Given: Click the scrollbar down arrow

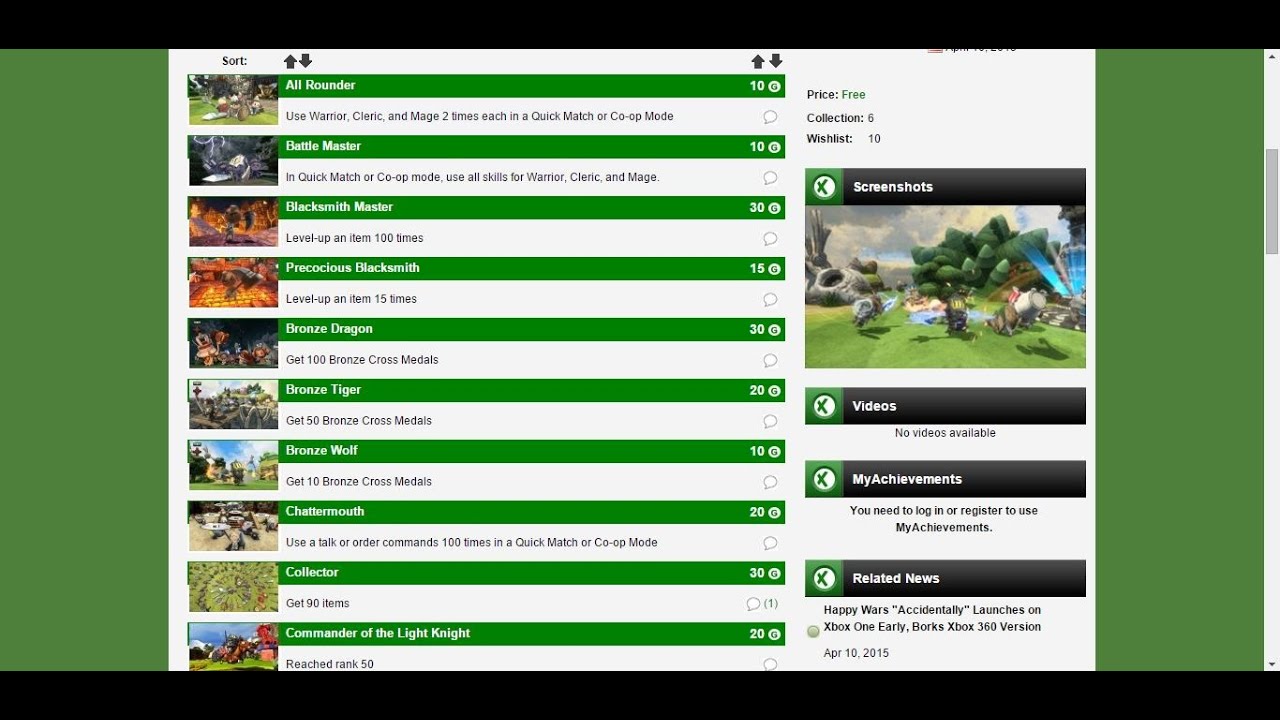Looking at the screenshot, I should tap(1272, 664).
